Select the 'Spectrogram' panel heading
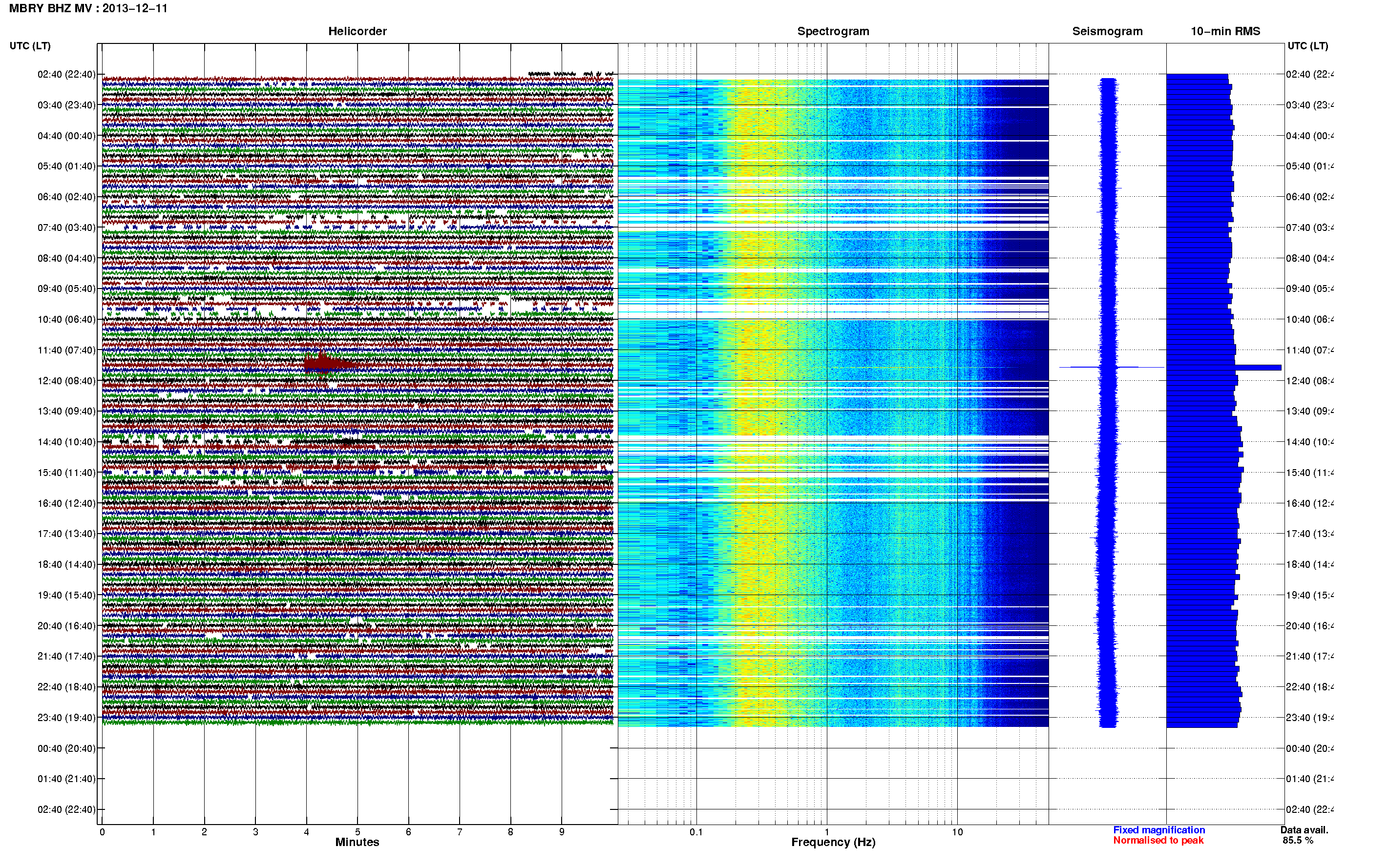Screen dimensions: 1389x868 click(x=833, y=32)
